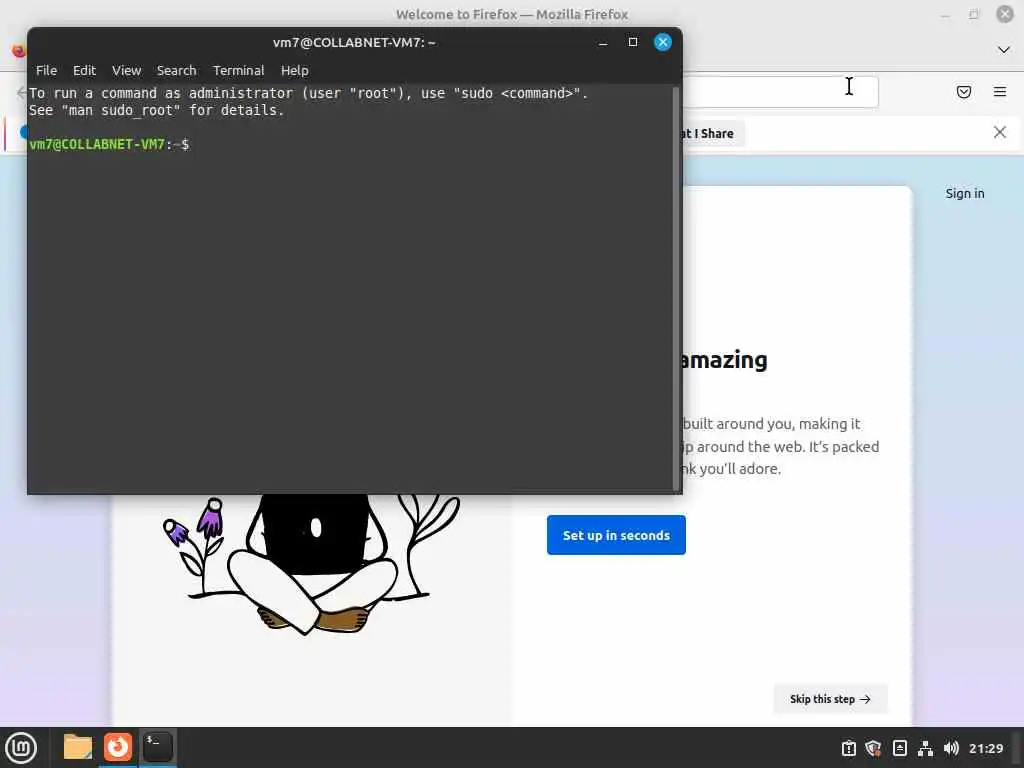Click the sudo command hint text line
This screenshot has width=1024, height=768.
(x=308, y=93)
